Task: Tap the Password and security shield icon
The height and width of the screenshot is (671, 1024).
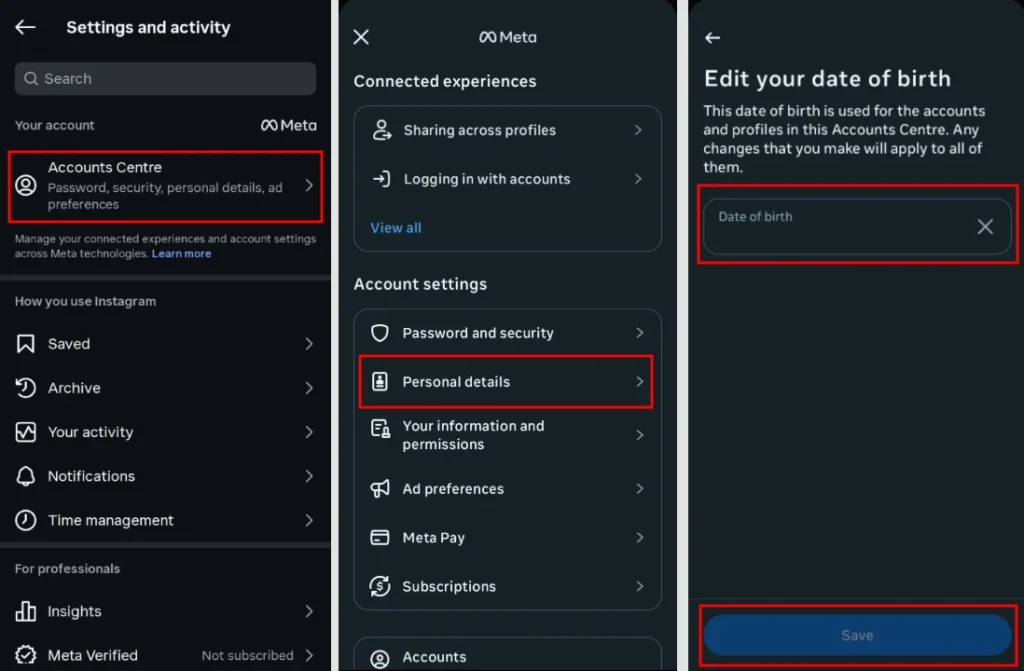Action: pos(379,333)
